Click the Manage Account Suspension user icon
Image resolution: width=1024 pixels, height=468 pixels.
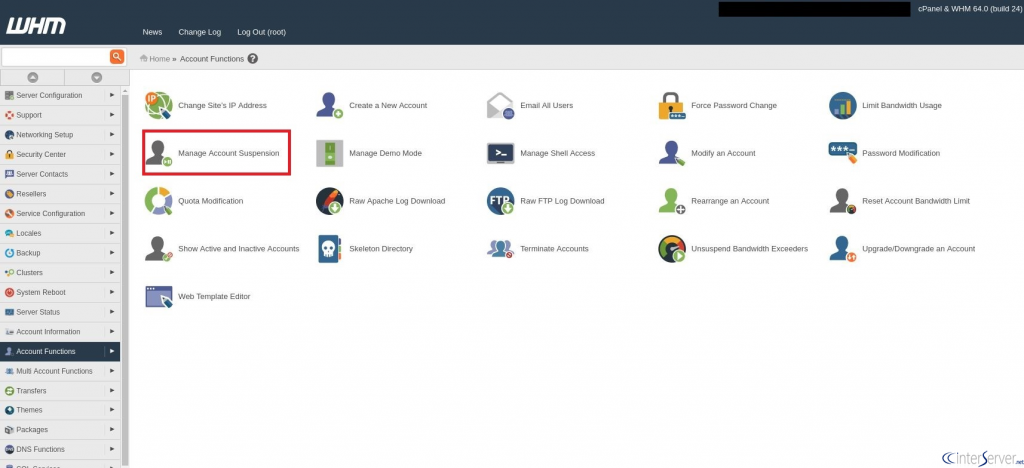pyautogui.click(x=158, y=153)
